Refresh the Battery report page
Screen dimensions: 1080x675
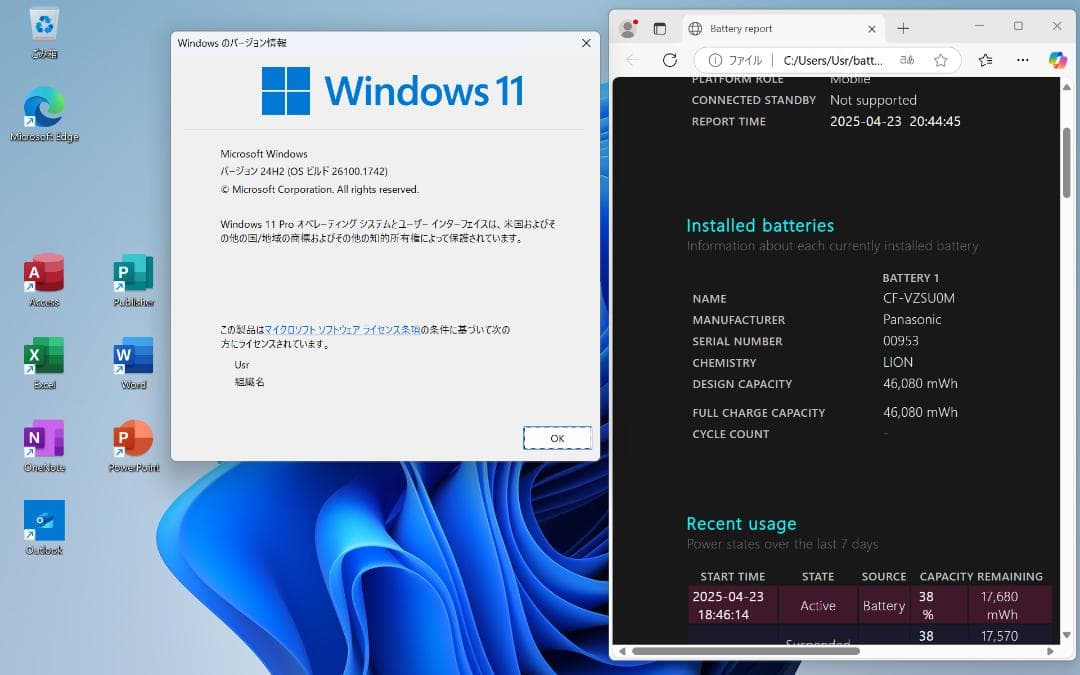click(x=668, y=60)
